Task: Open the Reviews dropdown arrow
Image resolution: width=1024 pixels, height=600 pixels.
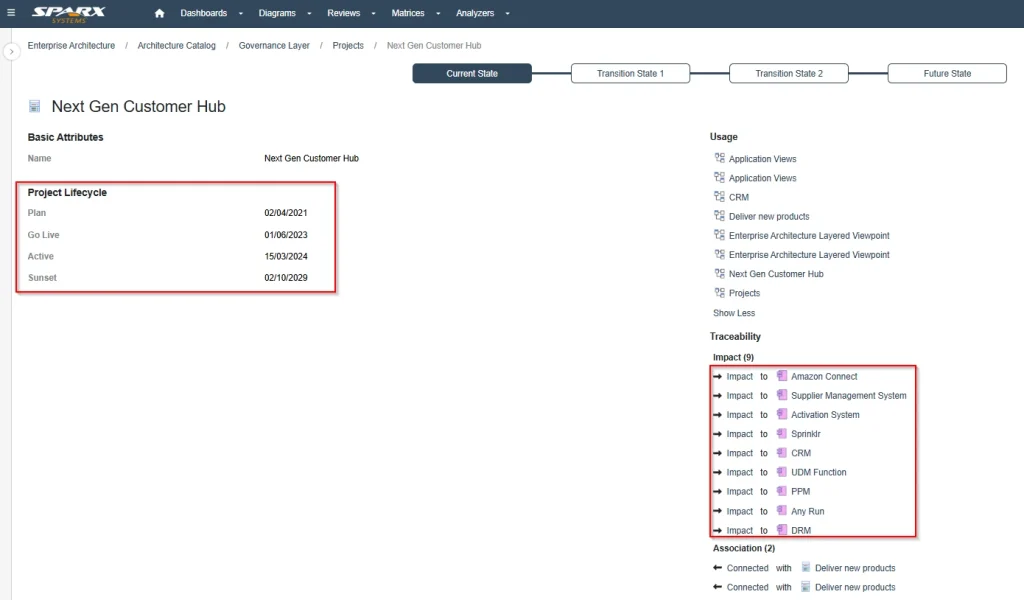Action: 374,14
